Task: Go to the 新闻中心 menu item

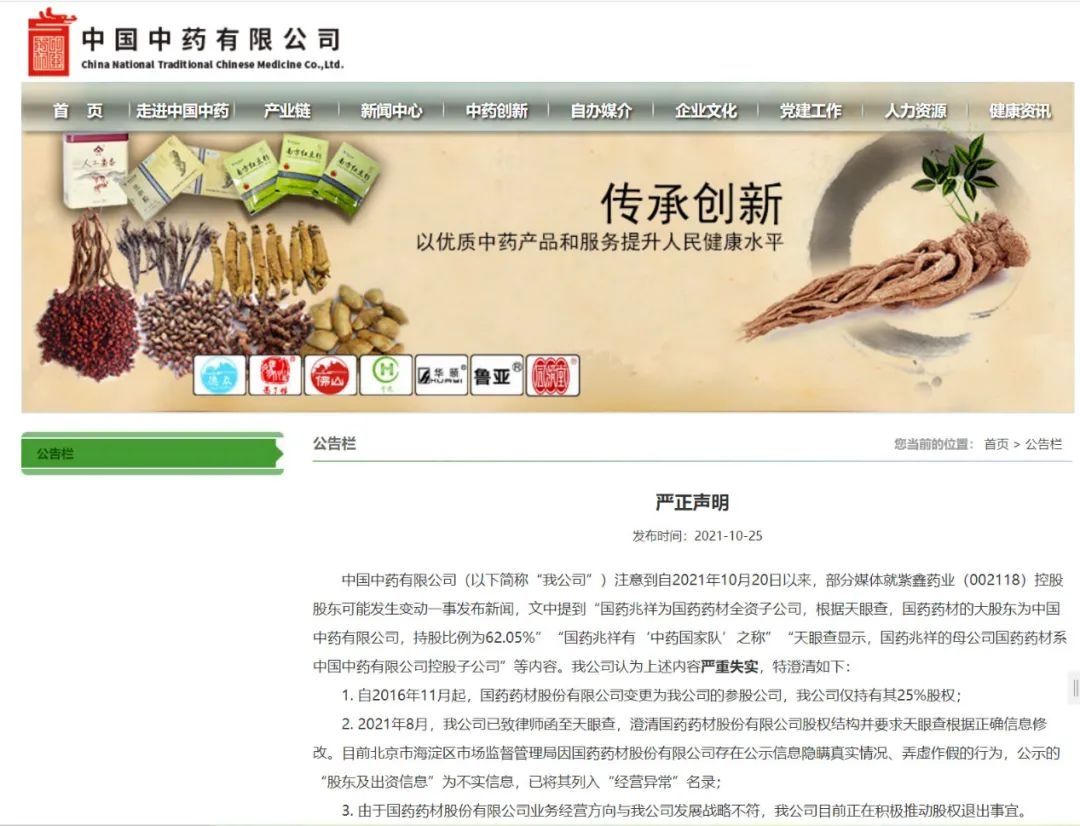Action: 391,110
